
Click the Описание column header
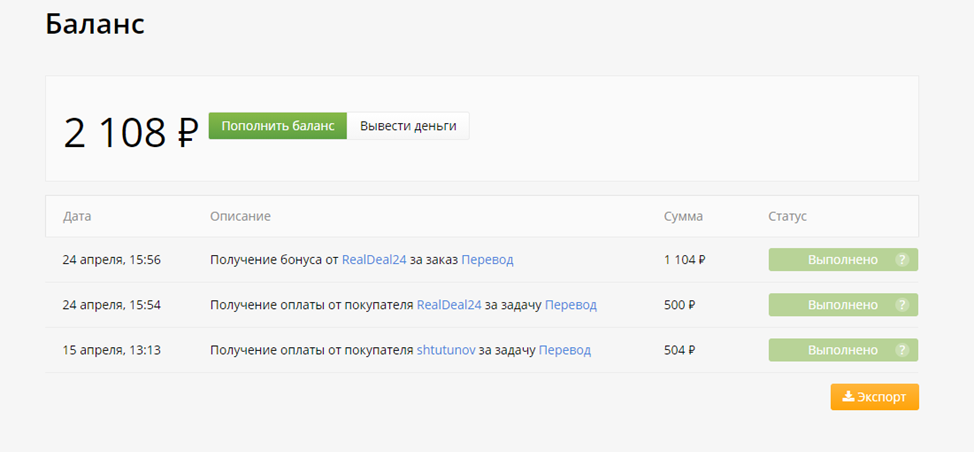240,216
